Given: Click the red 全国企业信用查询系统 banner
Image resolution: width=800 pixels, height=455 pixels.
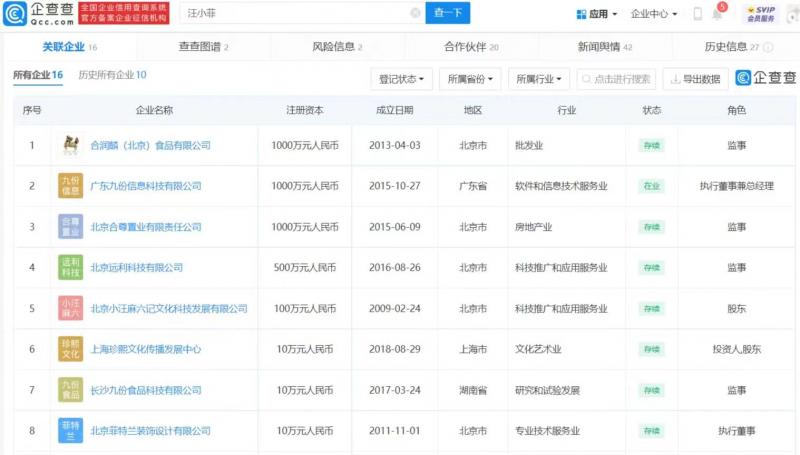Looking at the screenshot, I should pyautogui.click(x=124, y=13).
